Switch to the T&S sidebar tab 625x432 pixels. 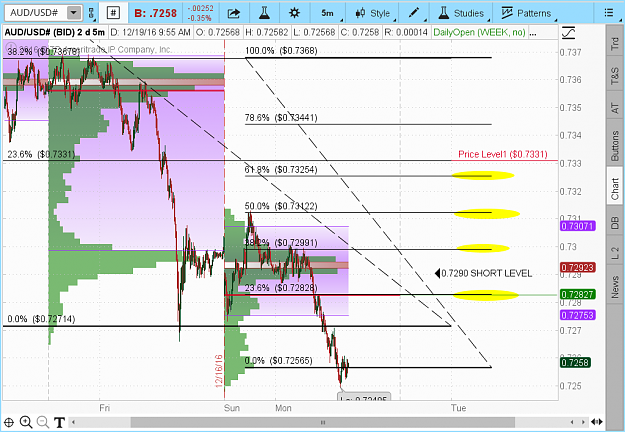pos(614,76)
